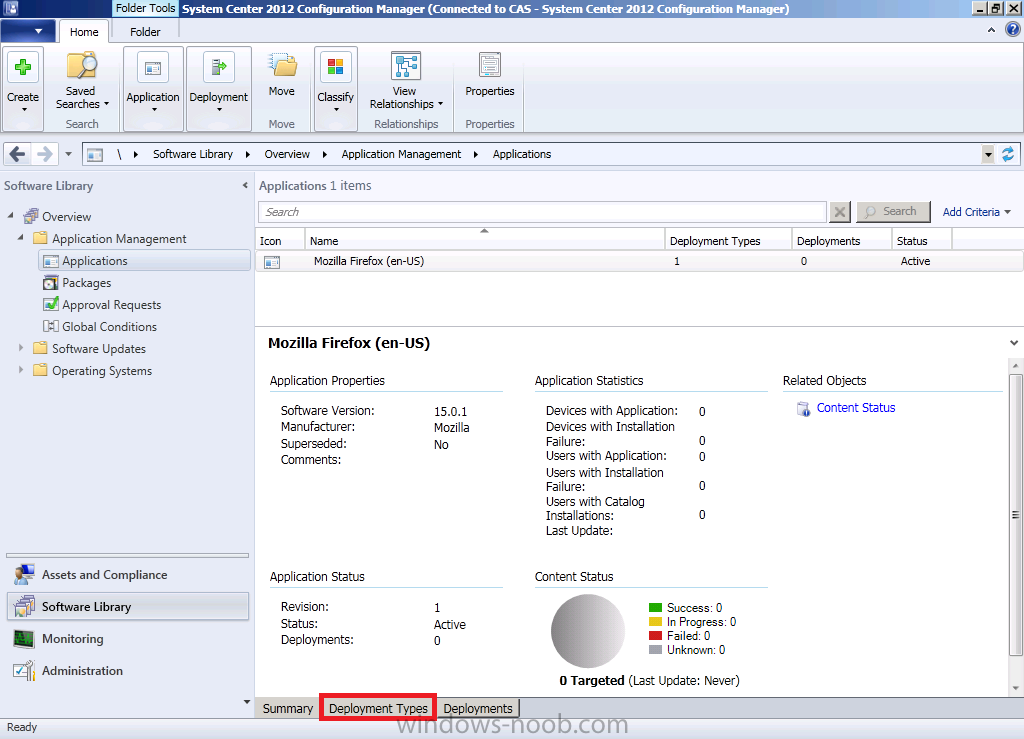This screenshot has width=1024, height=739.
Task: Open the Deployments tab
Action: coord(478,708)
